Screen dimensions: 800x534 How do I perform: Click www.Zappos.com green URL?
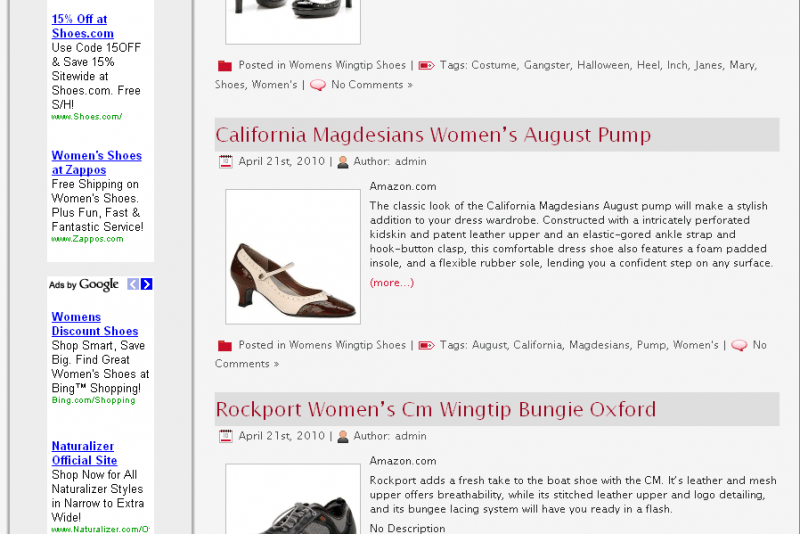click(x=87, y=239)
